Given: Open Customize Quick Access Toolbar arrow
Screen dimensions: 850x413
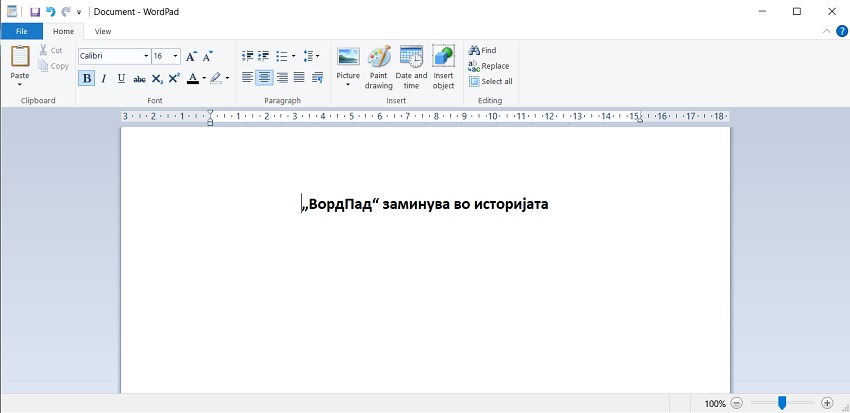Looking at the screenshot, I should [79, 12].
